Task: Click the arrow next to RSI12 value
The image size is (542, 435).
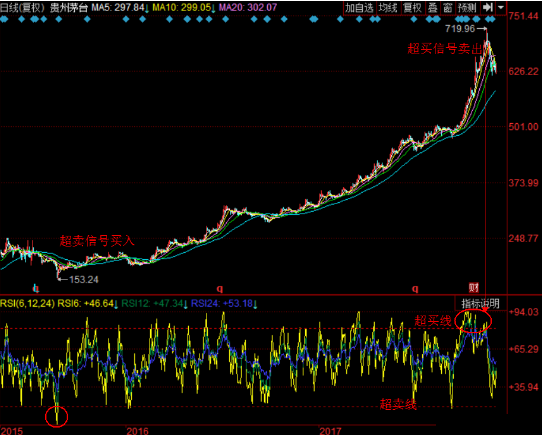Action: 186,305
